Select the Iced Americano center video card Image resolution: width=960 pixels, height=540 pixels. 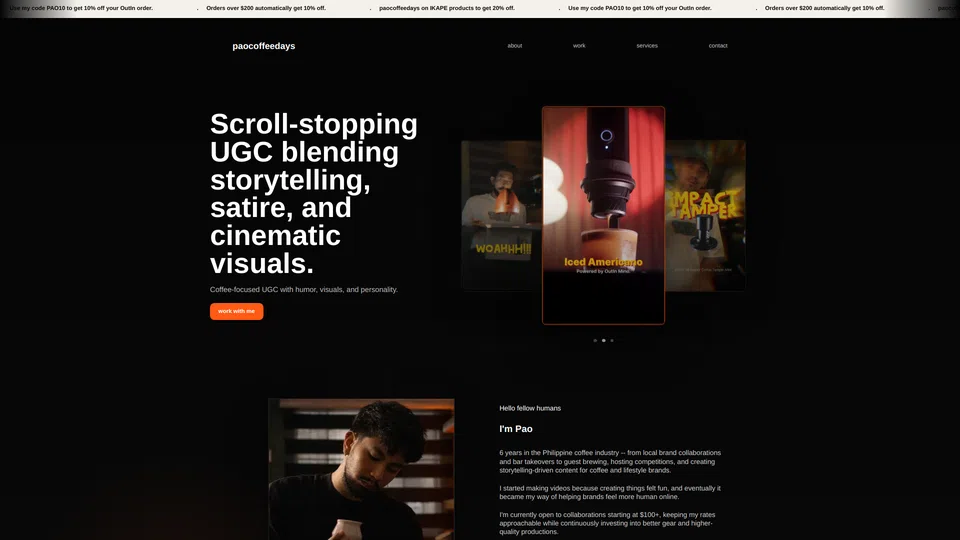603,215
